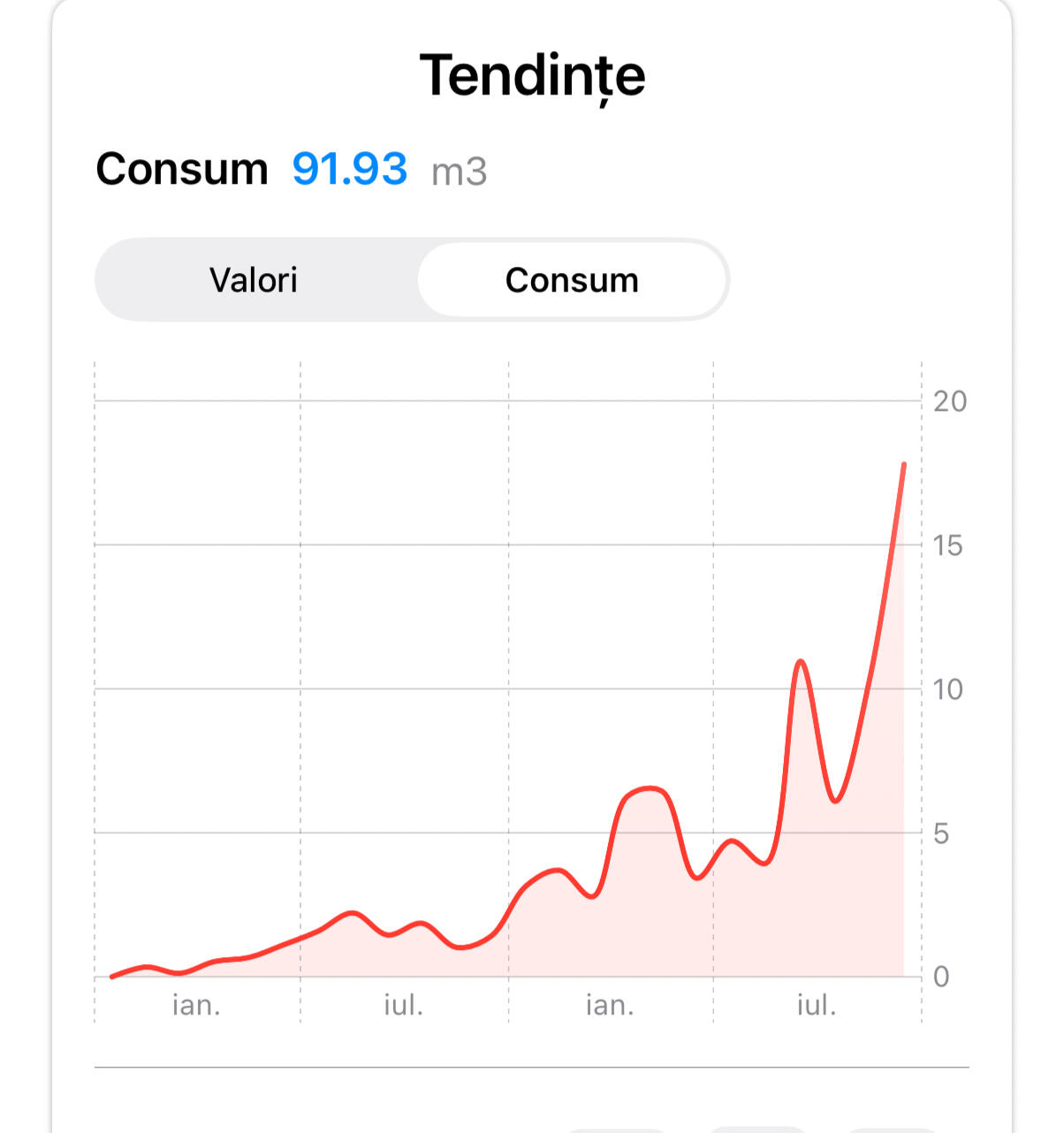Click the 0 label on the y-axis
The height and width of the screenshot is (1133, 1064).
(x=941, y=977)
